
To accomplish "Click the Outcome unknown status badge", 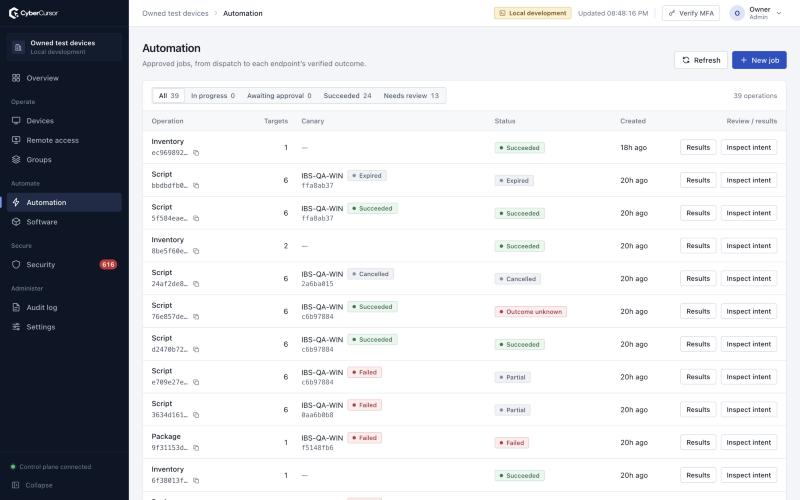I will pyautogui.click(x=530, y=312).
